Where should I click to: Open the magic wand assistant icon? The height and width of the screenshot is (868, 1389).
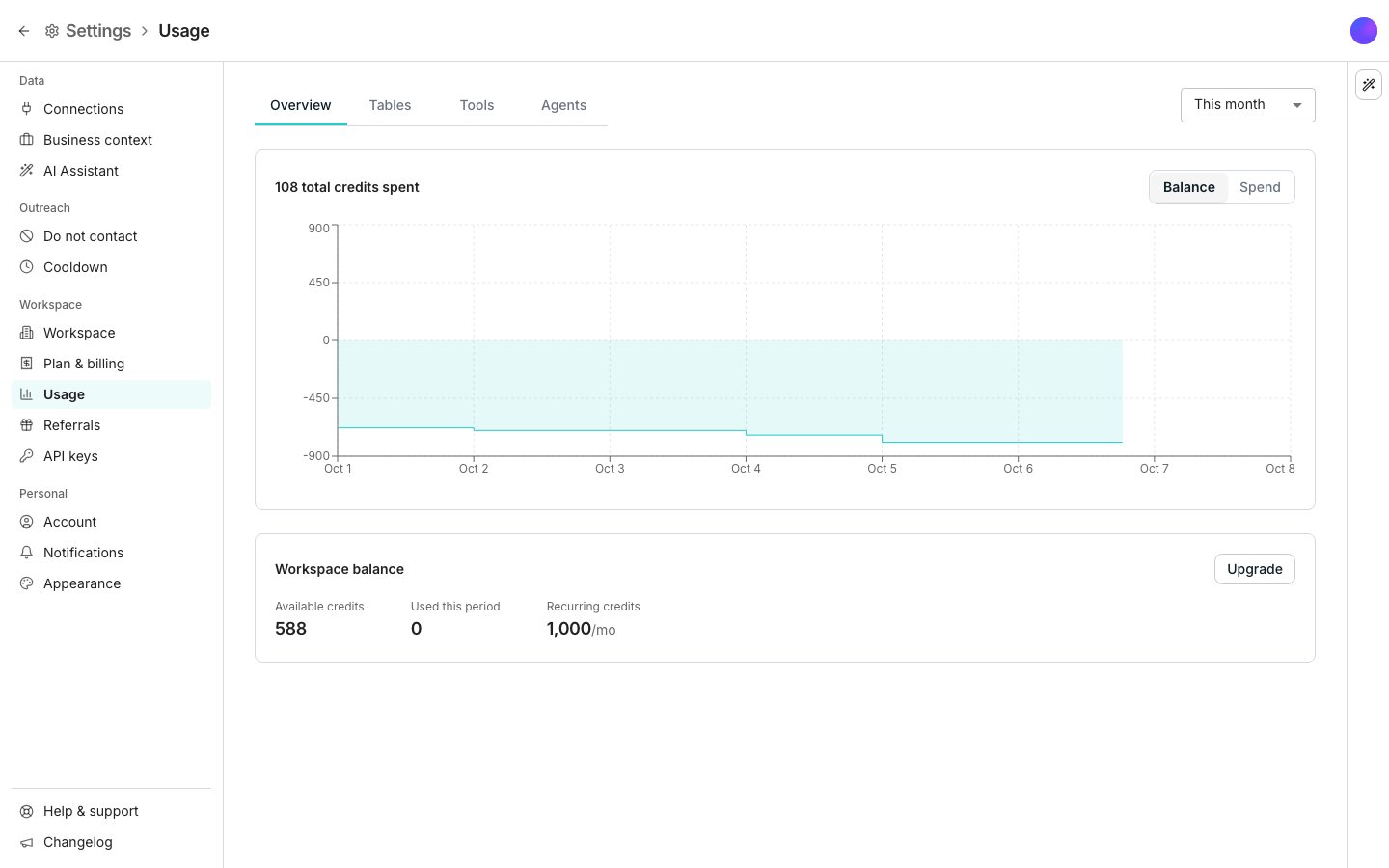(x=1369, y=85)
